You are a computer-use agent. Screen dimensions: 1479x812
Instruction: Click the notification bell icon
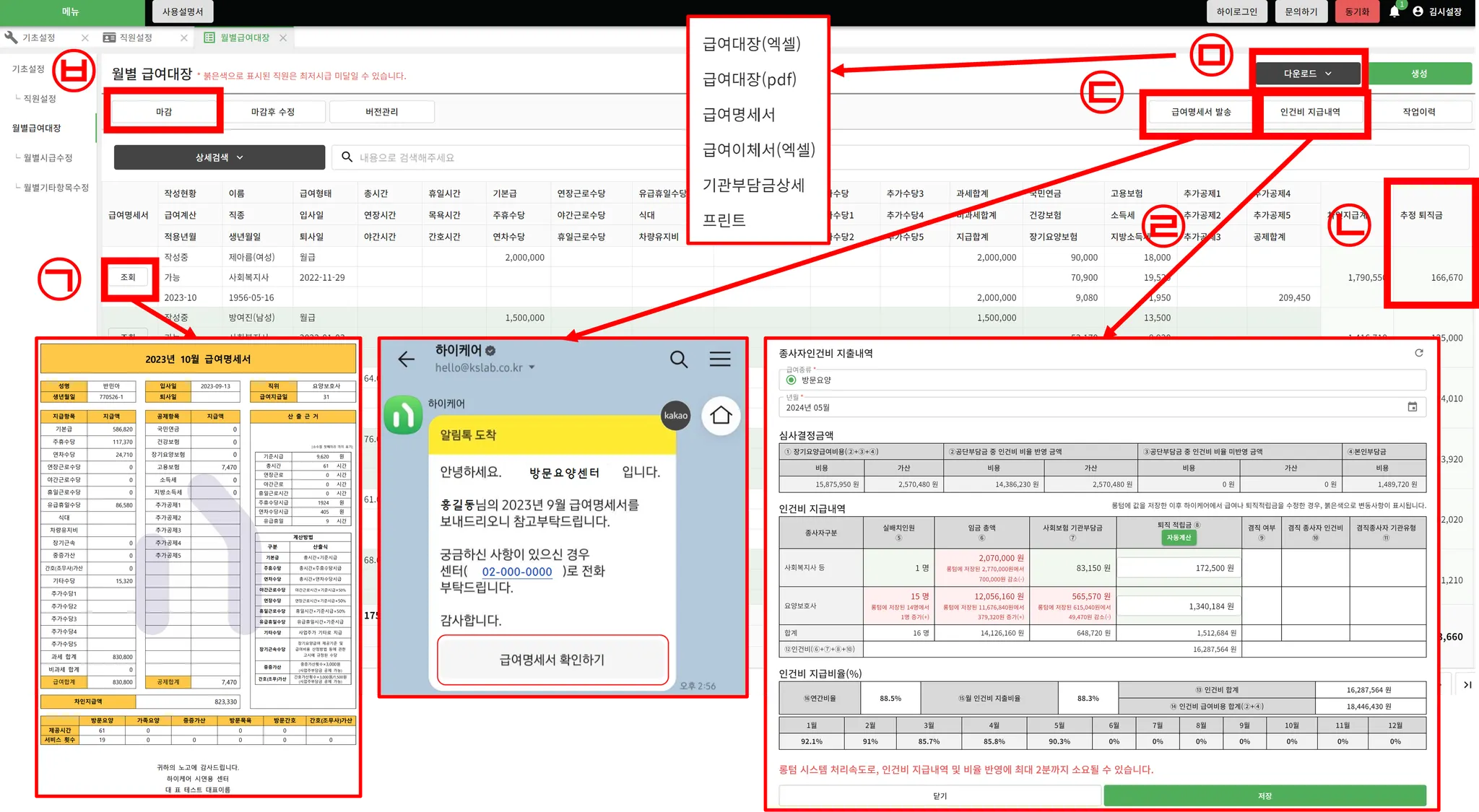click(x=1394, y=12)
